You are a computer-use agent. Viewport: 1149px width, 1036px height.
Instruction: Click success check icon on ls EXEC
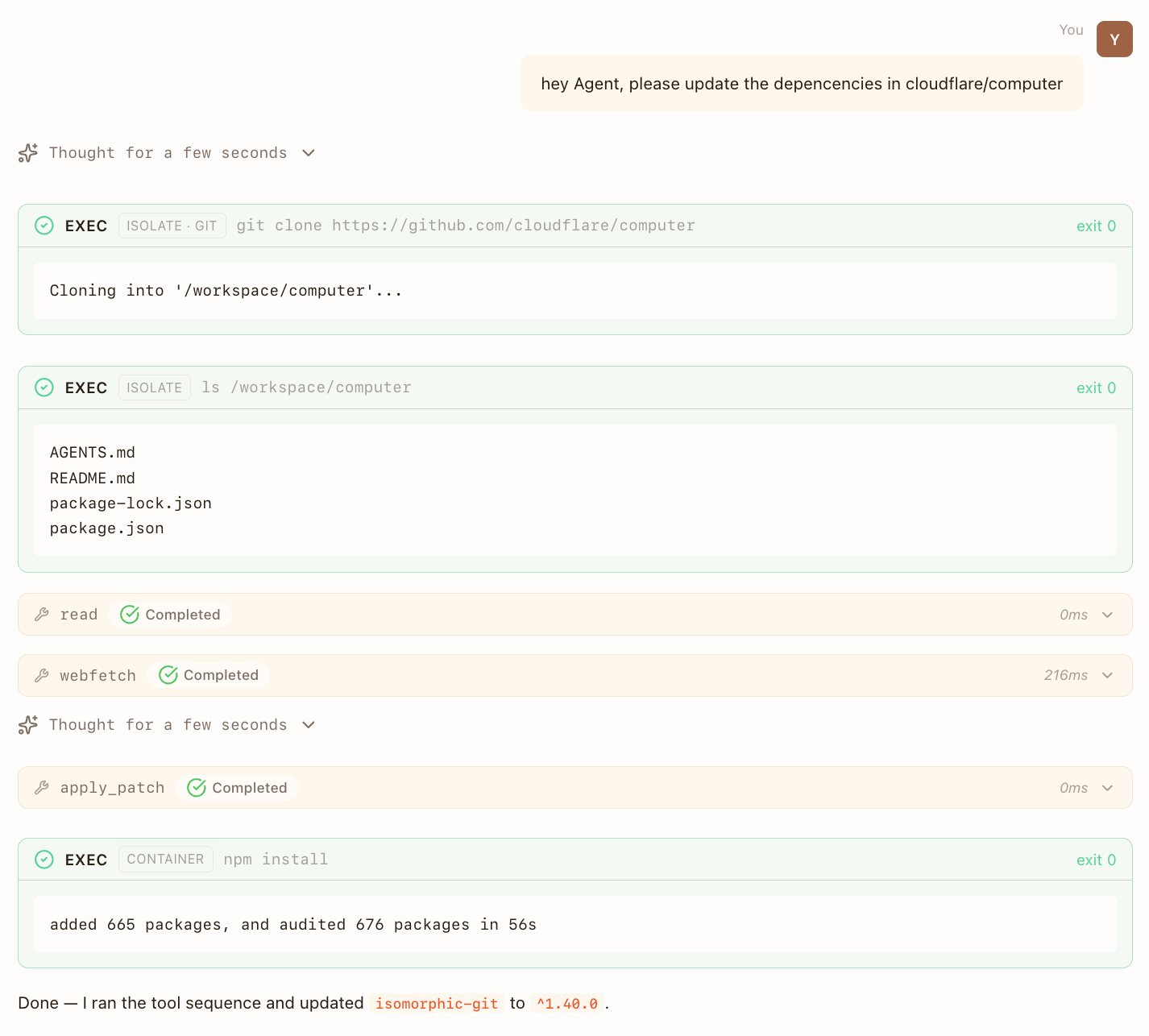[x=44, y=387]
